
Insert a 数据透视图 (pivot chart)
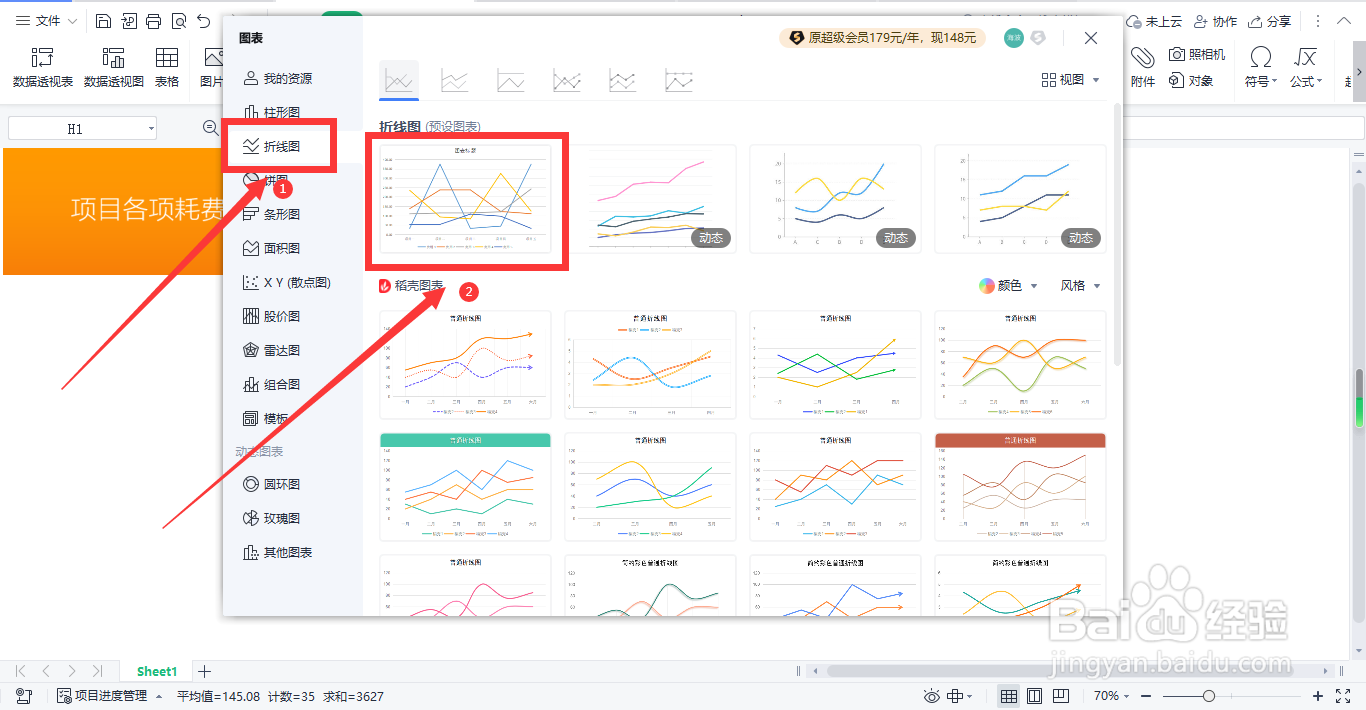click(x=114, y=68)
